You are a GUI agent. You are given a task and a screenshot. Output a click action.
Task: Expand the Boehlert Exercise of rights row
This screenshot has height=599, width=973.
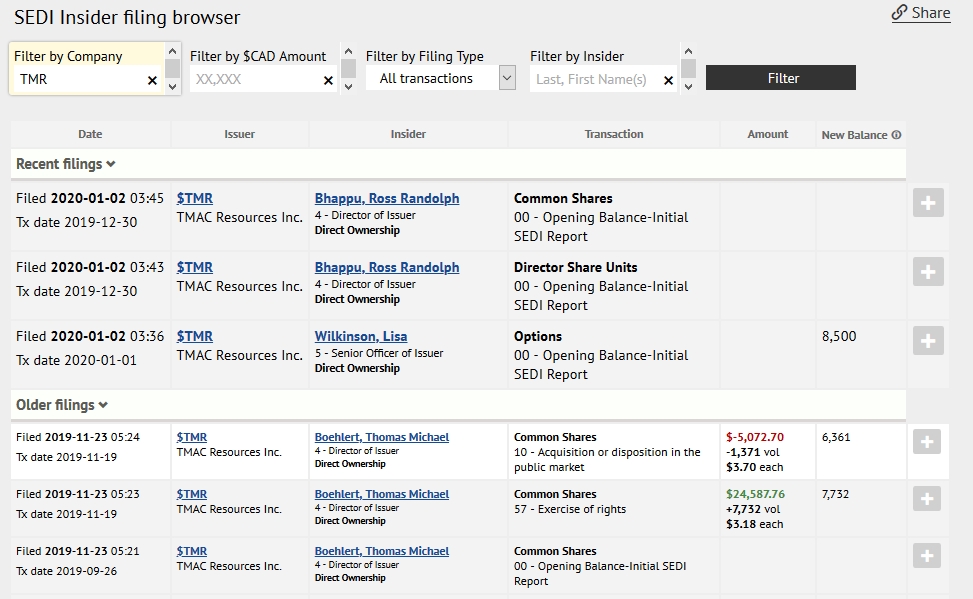coord(928,498)
